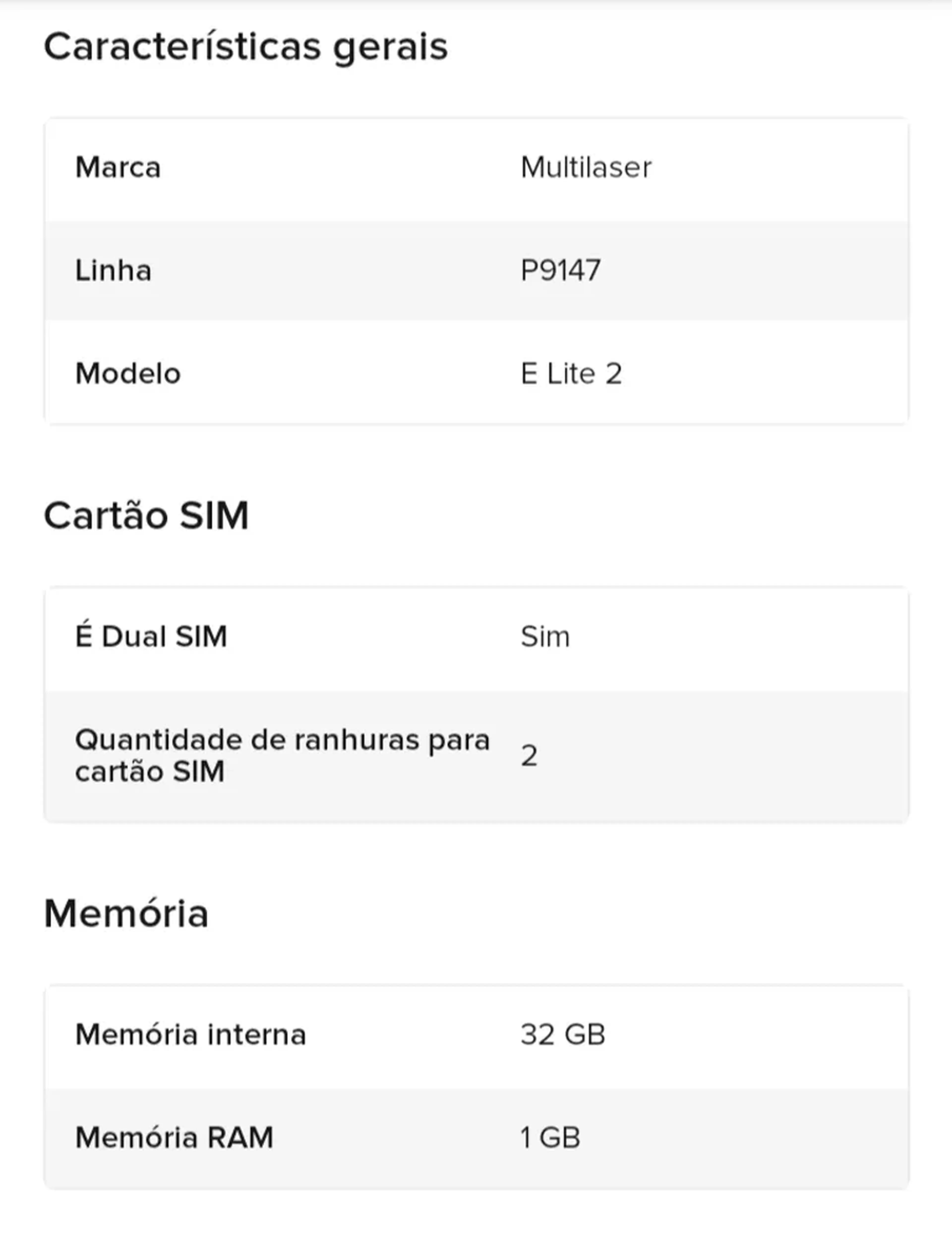
Task: Select the SIM slot quantity value 2
Action: coord(529,756)
